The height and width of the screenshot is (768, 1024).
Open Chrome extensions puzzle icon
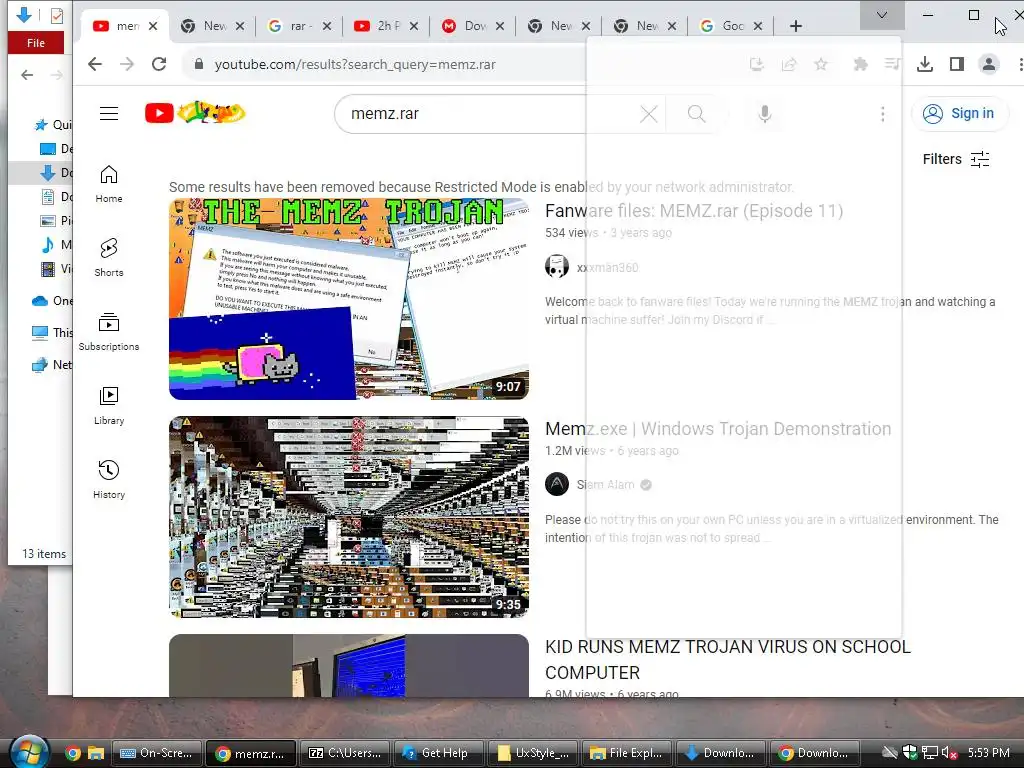coord(861,64)
